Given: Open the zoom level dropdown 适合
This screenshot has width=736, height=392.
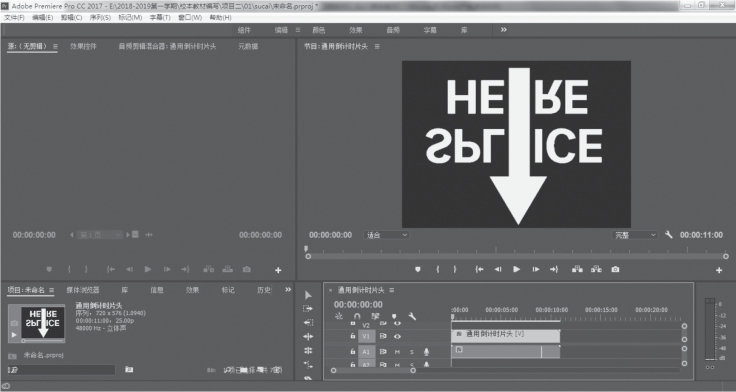Looking at the screenshot, I should [x=386, y=235].
